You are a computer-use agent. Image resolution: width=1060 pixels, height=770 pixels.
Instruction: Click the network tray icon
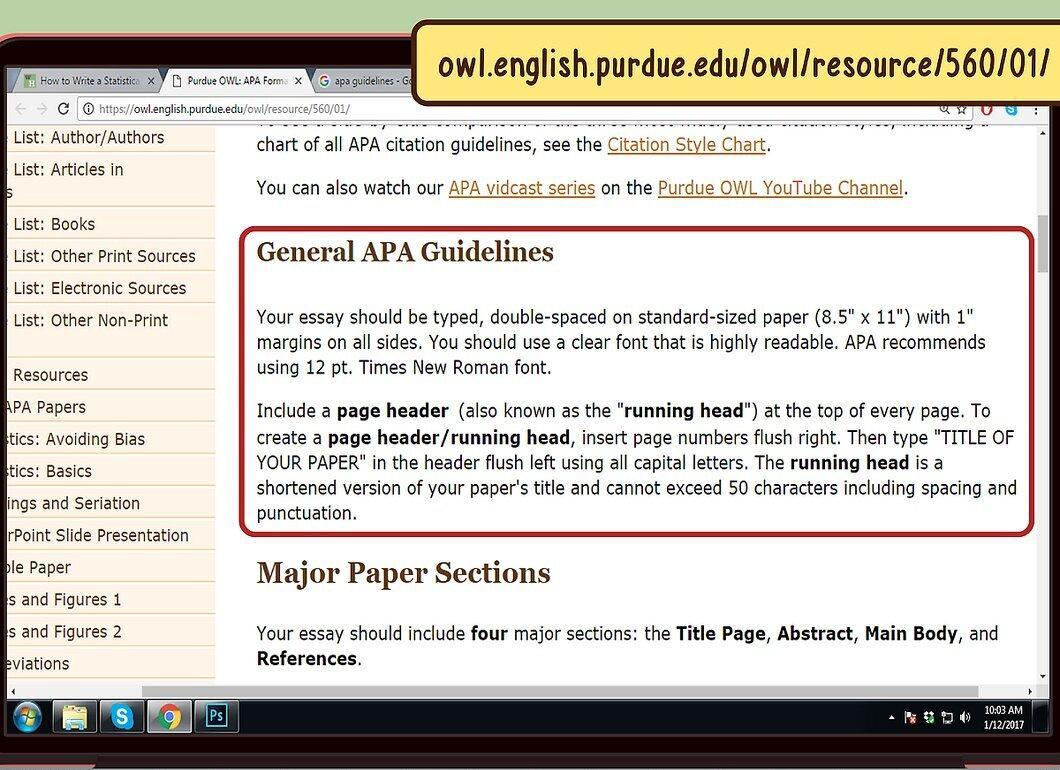click(947, 717)
